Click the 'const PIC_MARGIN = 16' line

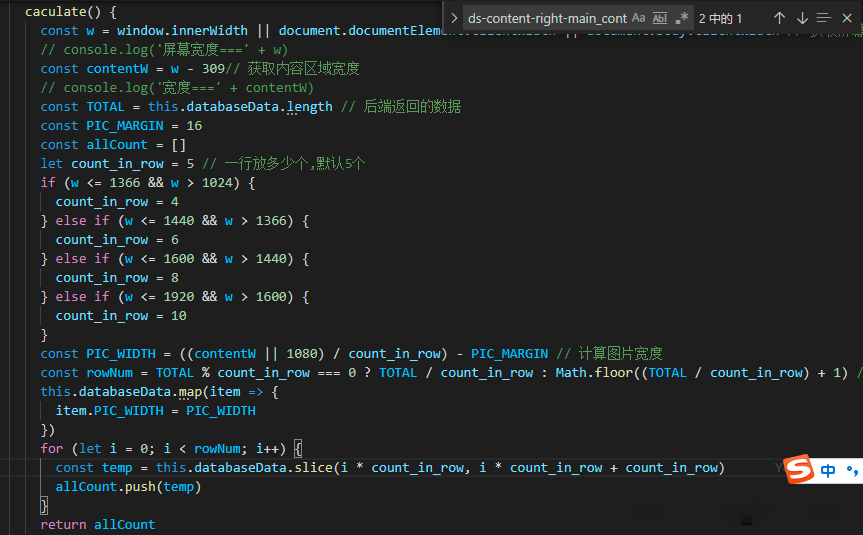121,126
